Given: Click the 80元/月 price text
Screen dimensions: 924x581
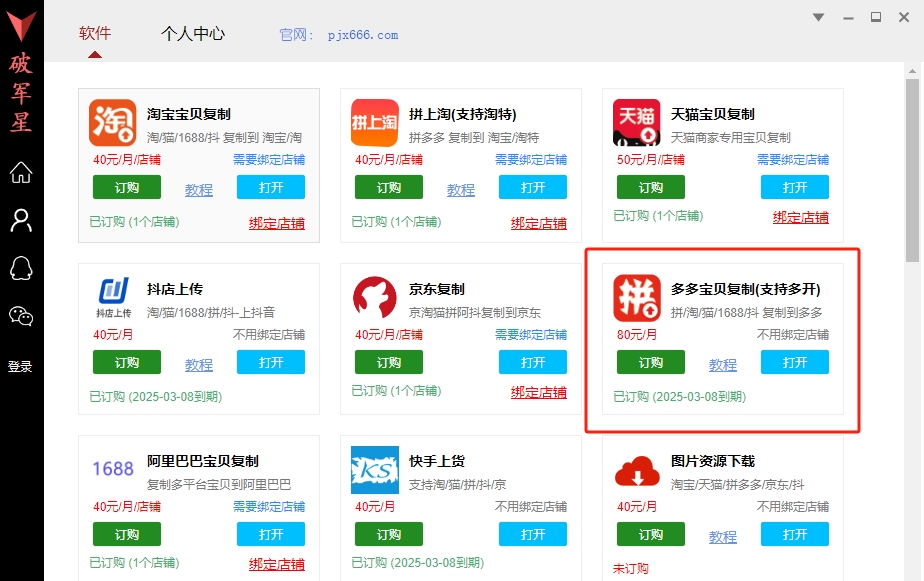Looking at the screenshot, I should click(x=637, y=335).
